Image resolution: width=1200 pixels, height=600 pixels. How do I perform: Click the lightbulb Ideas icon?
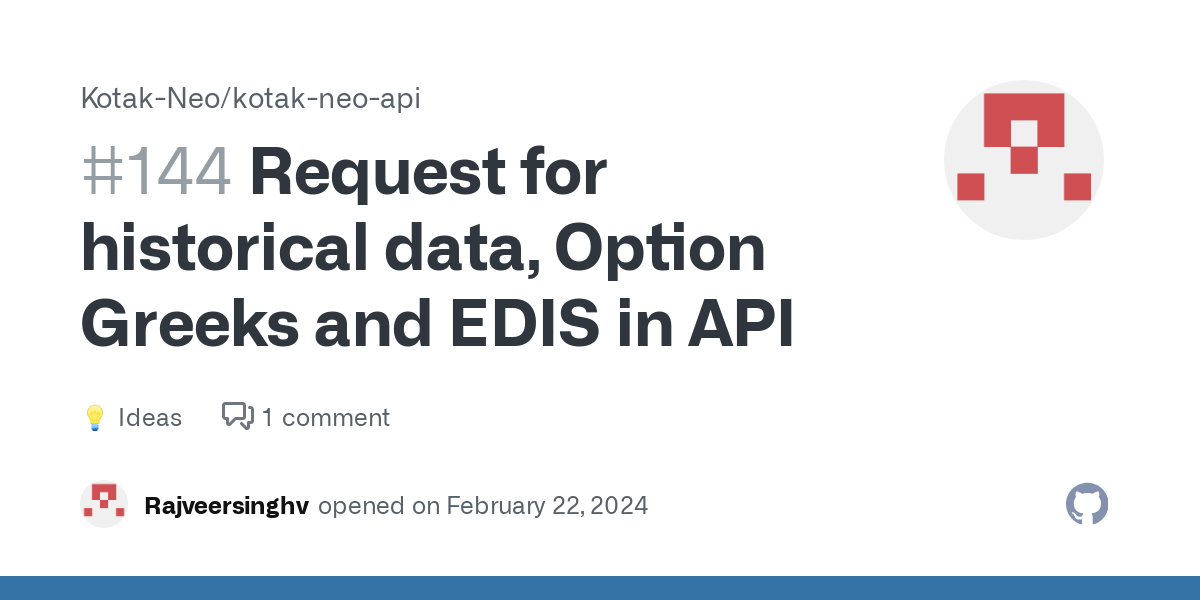(x=95, y=418)
